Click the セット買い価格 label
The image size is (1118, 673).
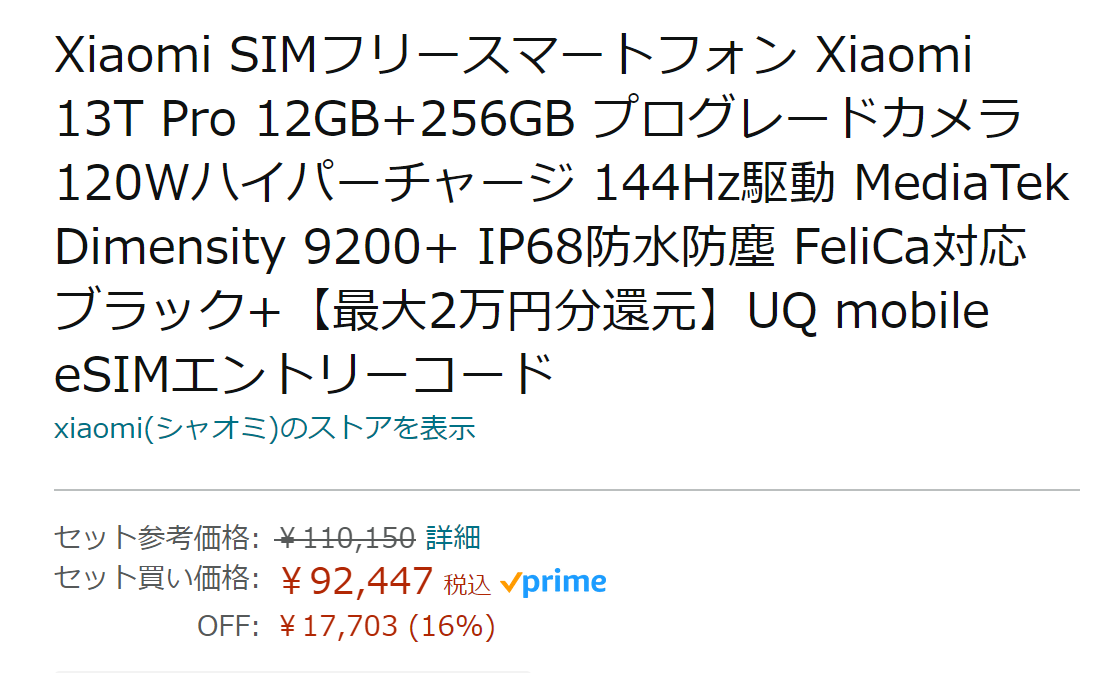(x=155, y=578)
